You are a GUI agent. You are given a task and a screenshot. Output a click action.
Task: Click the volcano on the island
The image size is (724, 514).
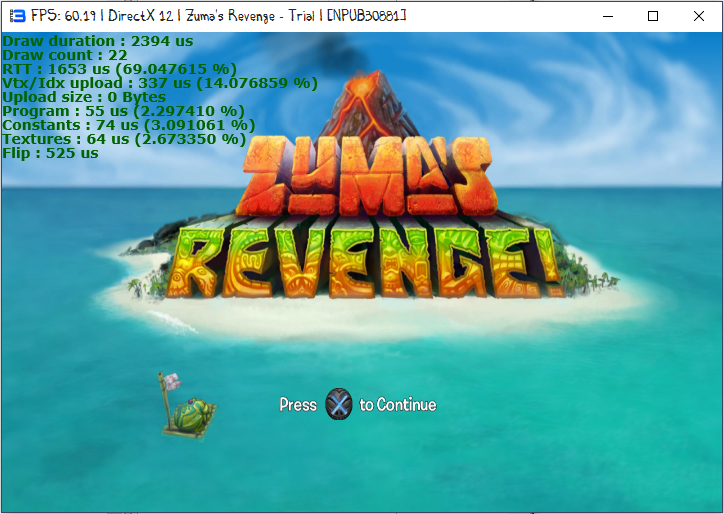[x=368, y=104]
